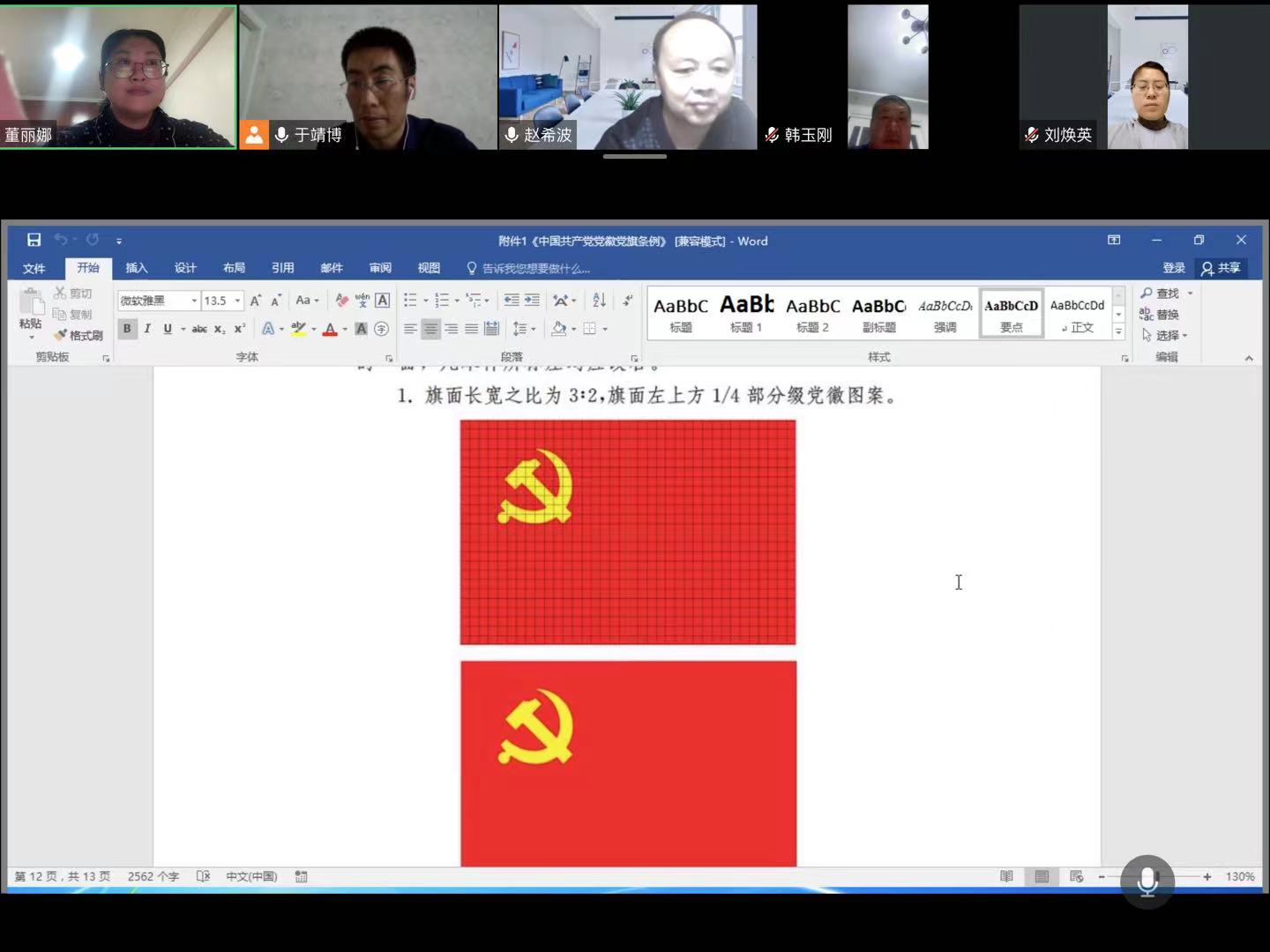Click the Clear Formatting eraser icon
Screen dimensions: 1270x952
tap(342, 301)
